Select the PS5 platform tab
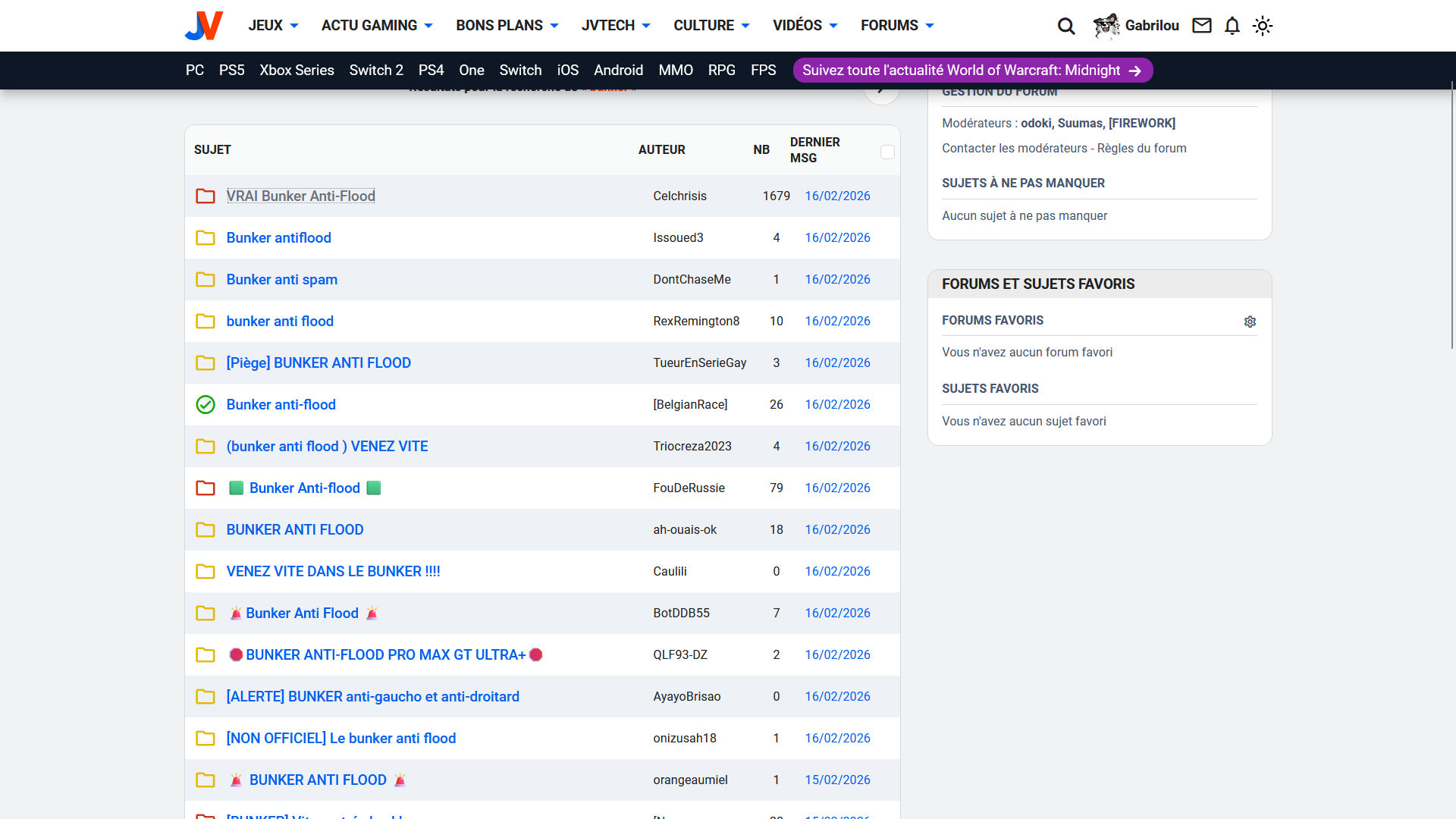Viewport: 1456px width, 819px height. [x=231, y=71]
